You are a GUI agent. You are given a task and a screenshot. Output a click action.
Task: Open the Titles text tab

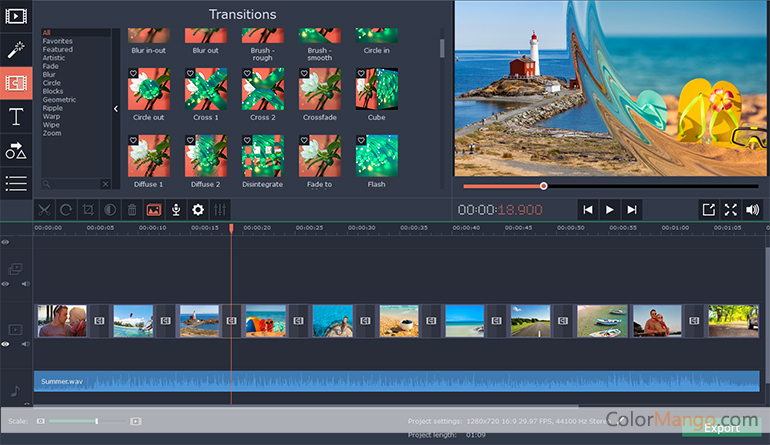pyautogui.click(x=15, y=117)
